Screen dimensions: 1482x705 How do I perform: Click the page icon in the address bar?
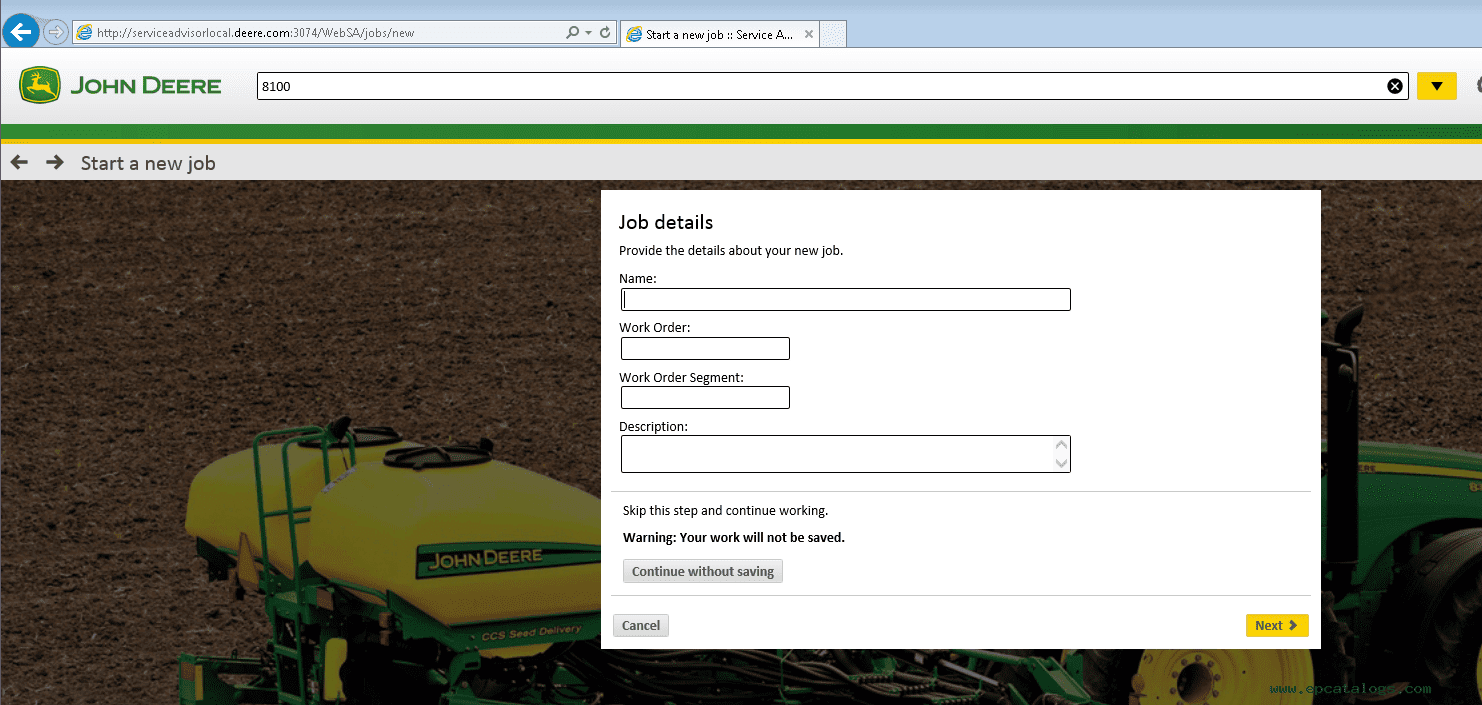point(85,33)
